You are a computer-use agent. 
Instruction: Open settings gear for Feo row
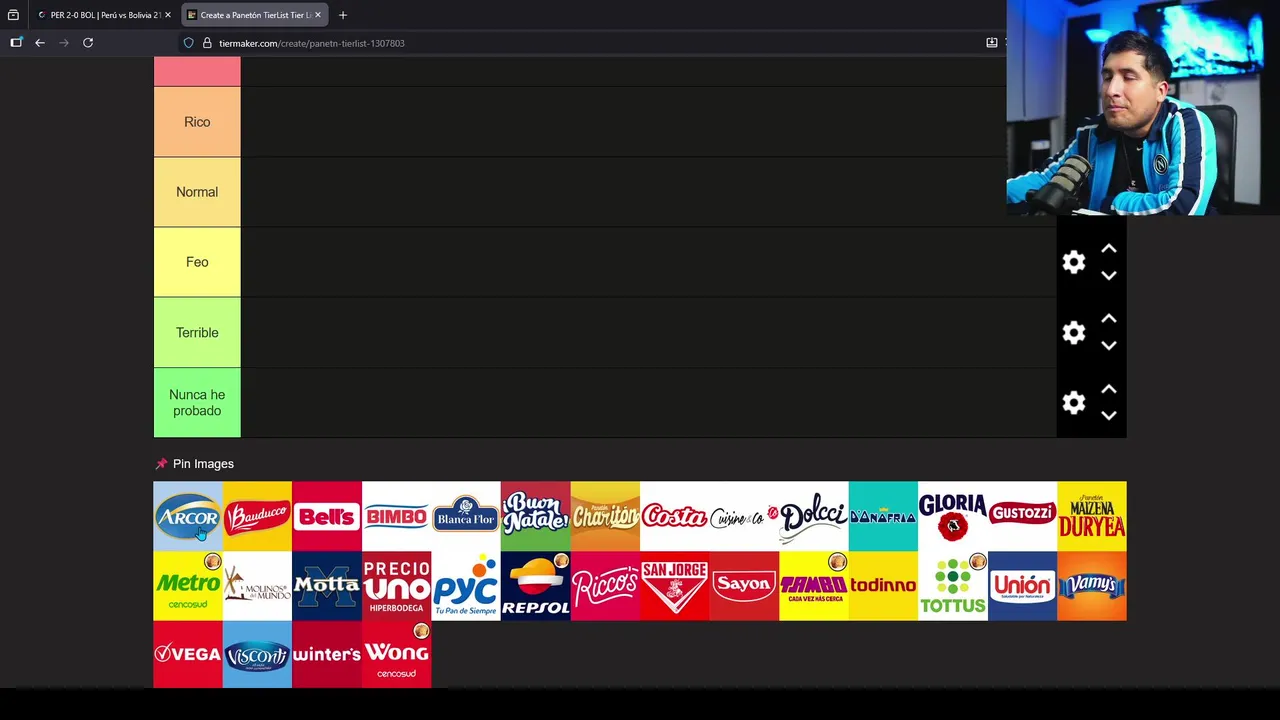tap(1074, 262)
